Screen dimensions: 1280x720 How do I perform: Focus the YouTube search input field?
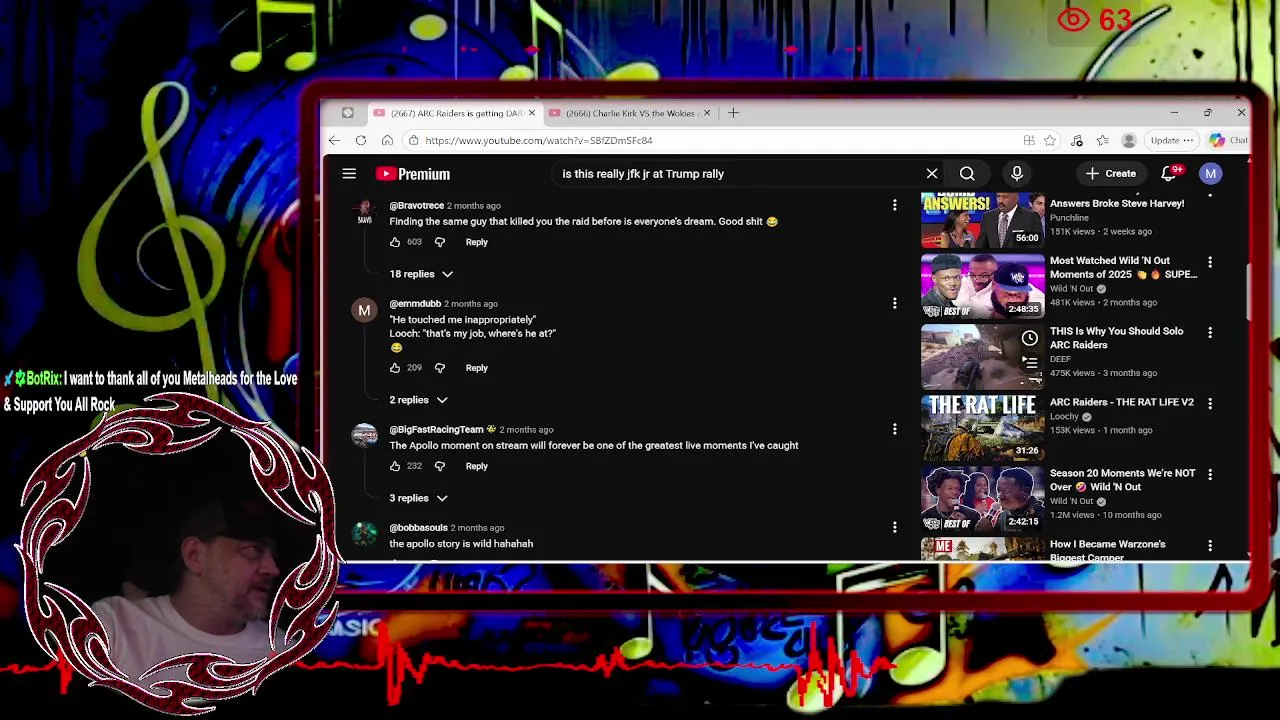740,174
